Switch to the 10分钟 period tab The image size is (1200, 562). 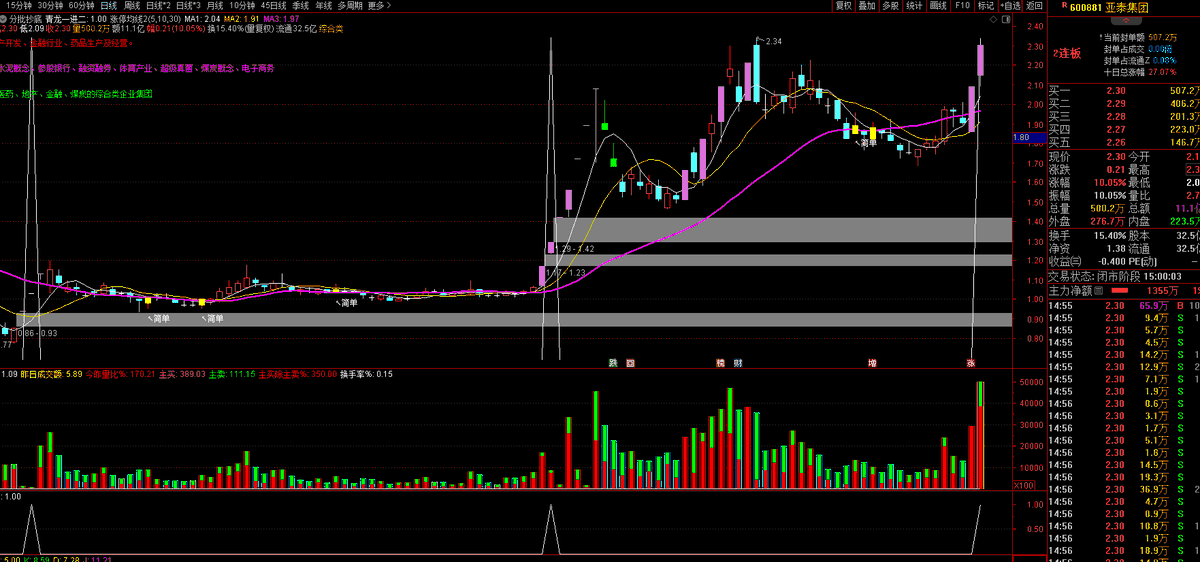(x=242, y=5)
